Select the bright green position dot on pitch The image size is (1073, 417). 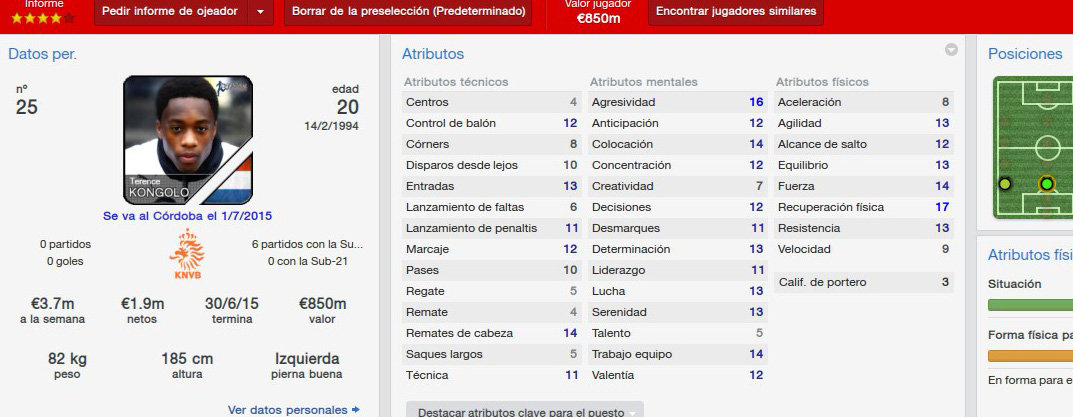coord(1046,184)
